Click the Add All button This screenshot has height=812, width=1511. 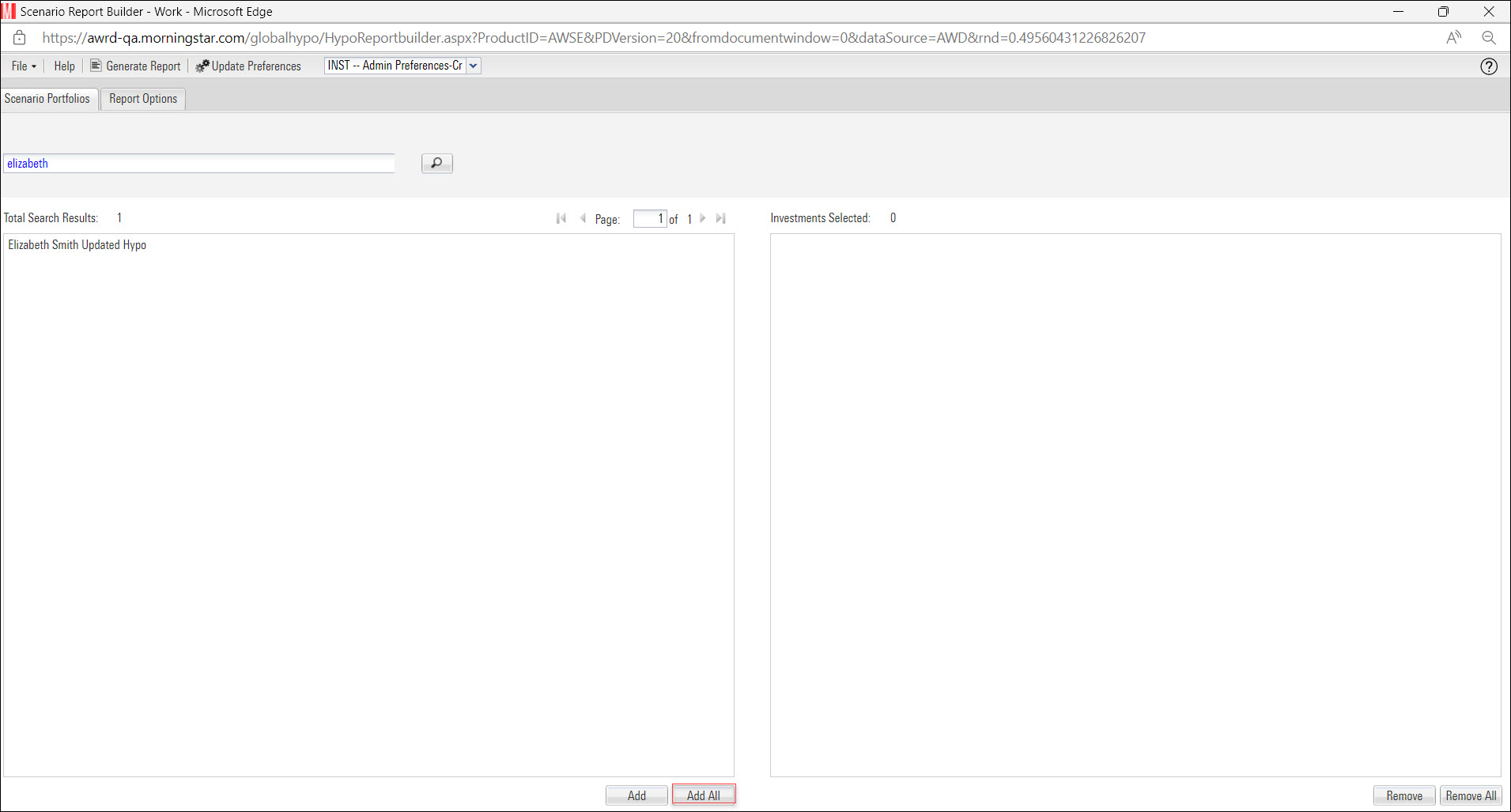[704, 795]
